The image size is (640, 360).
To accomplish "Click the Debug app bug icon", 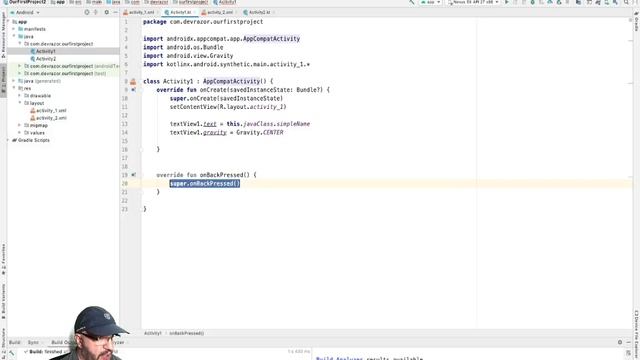I will (x=533, y=2).
